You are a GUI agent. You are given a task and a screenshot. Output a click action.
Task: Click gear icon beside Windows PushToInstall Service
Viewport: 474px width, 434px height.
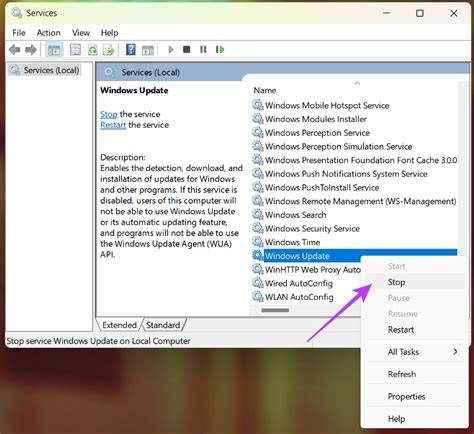(258, 187)
